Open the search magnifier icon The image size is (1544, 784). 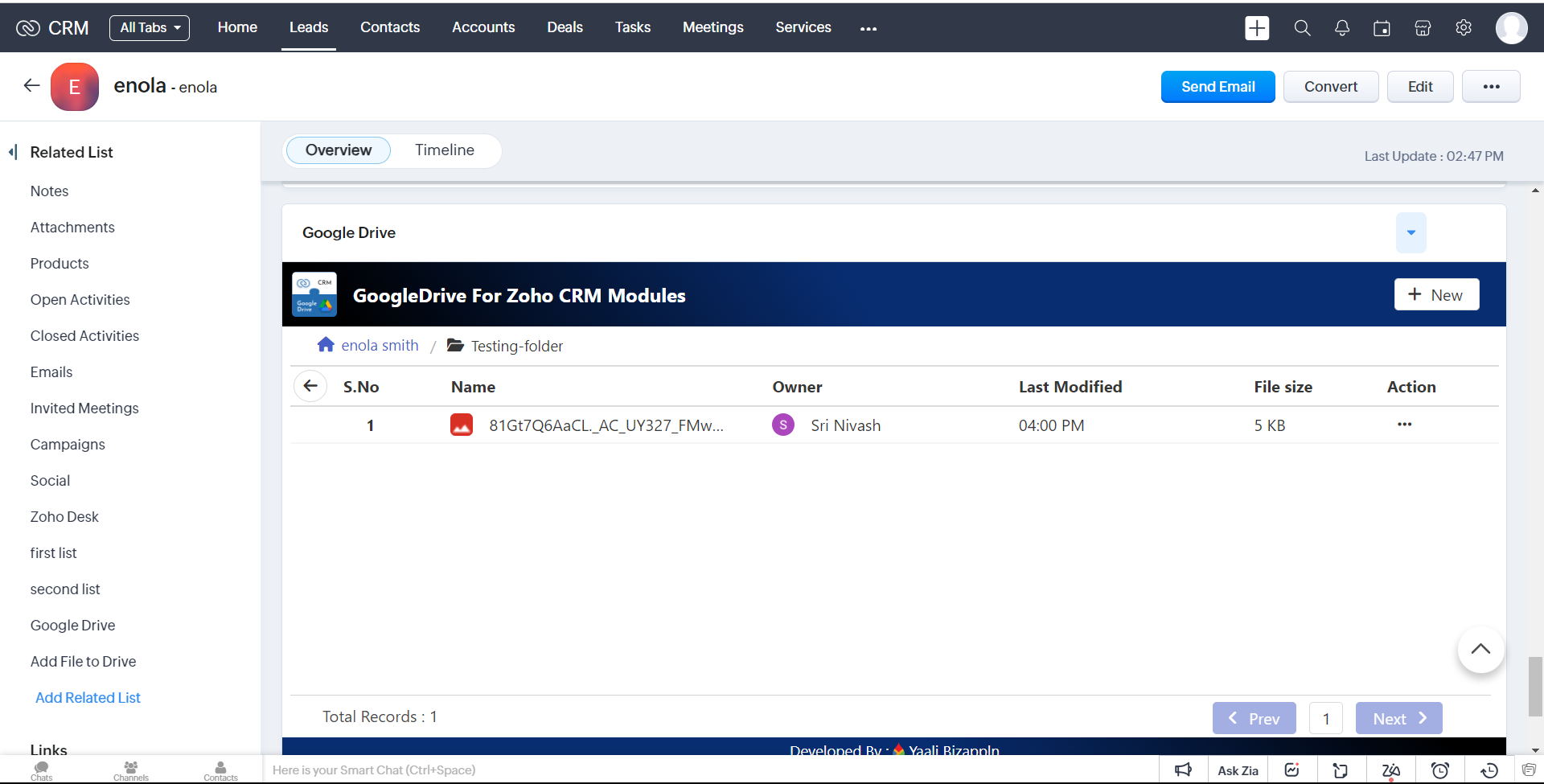(1302, 28)
